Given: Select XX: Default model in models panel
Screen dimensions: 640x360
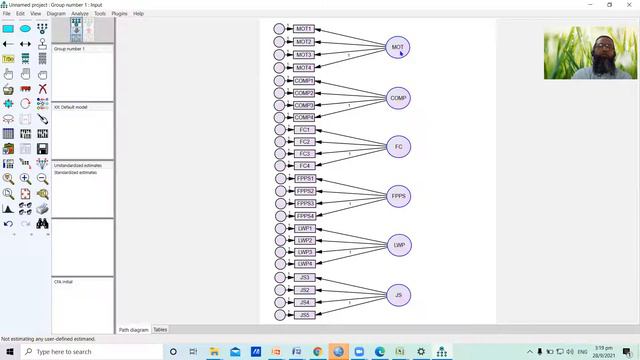Looking at the screenshot, I should [71, 107].
